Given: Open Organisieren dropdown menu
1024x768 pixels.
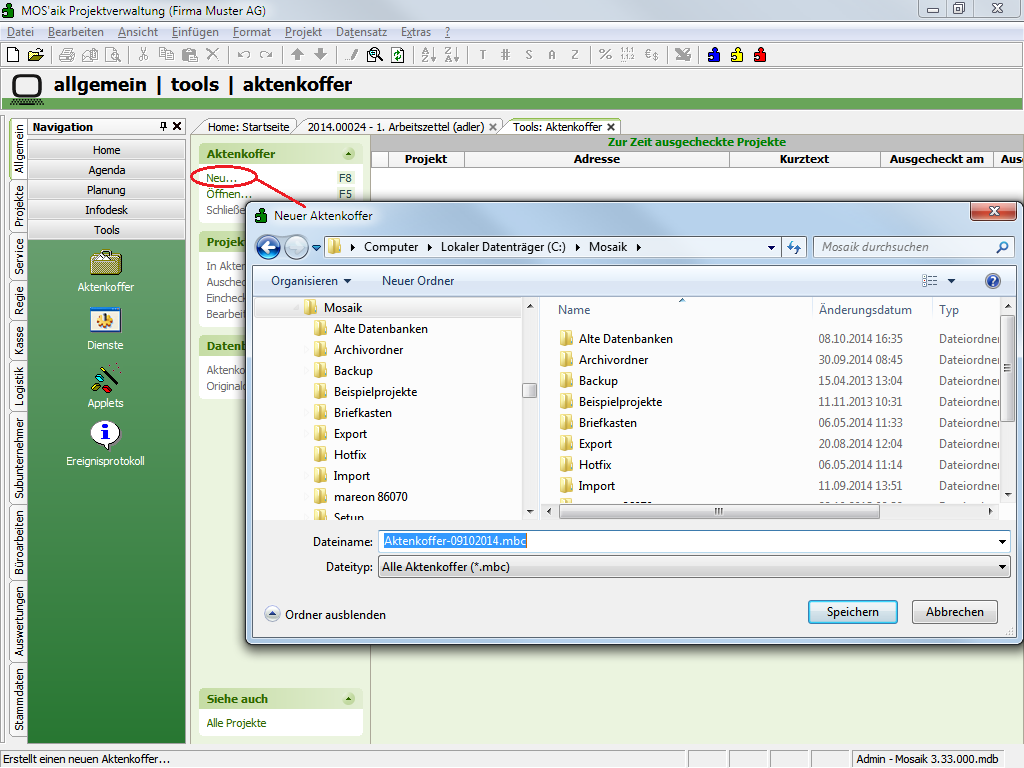Looking at the screenshot, I should [311, 281].
